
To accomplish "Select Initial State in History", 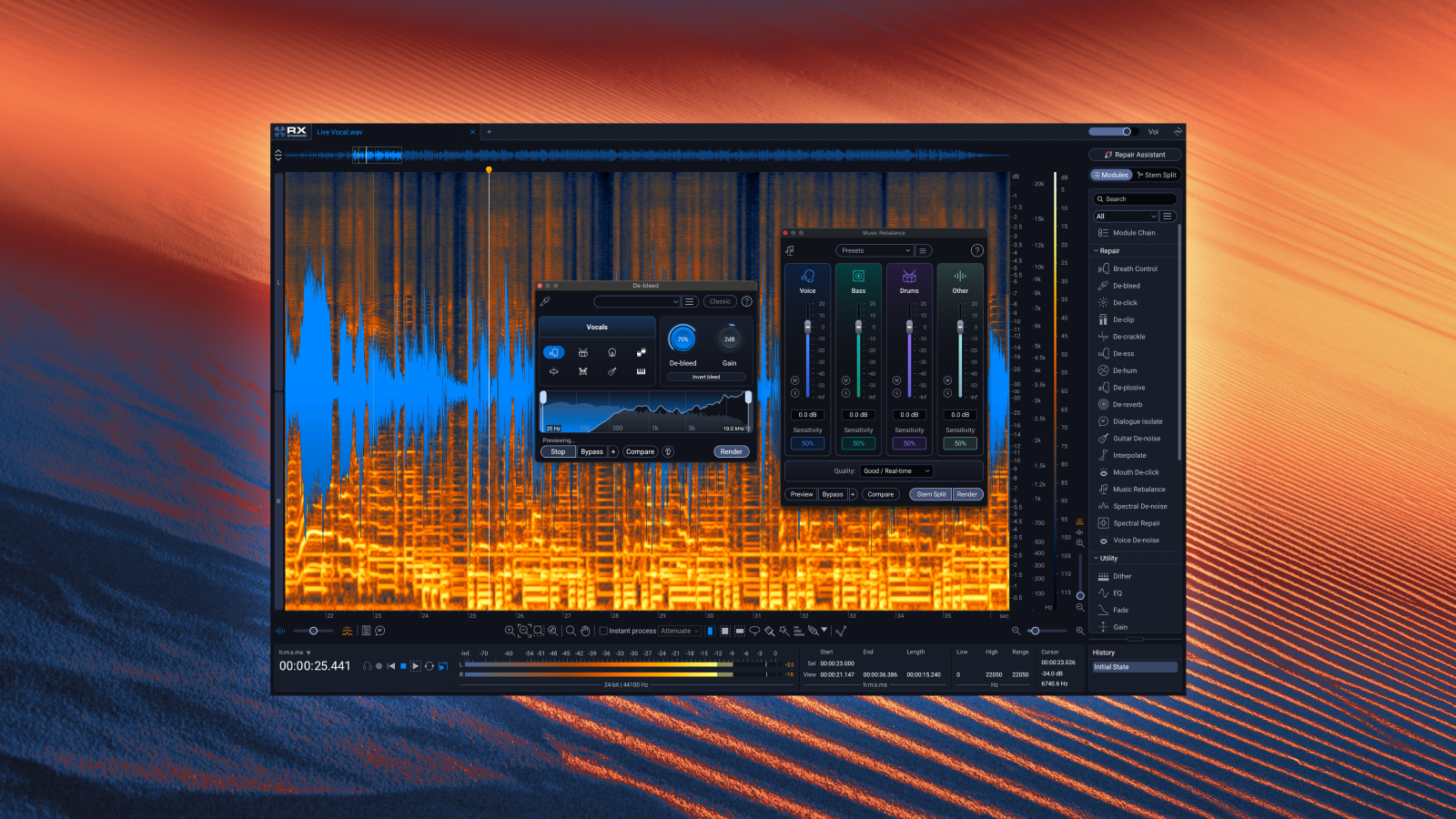I will 1135,667.
